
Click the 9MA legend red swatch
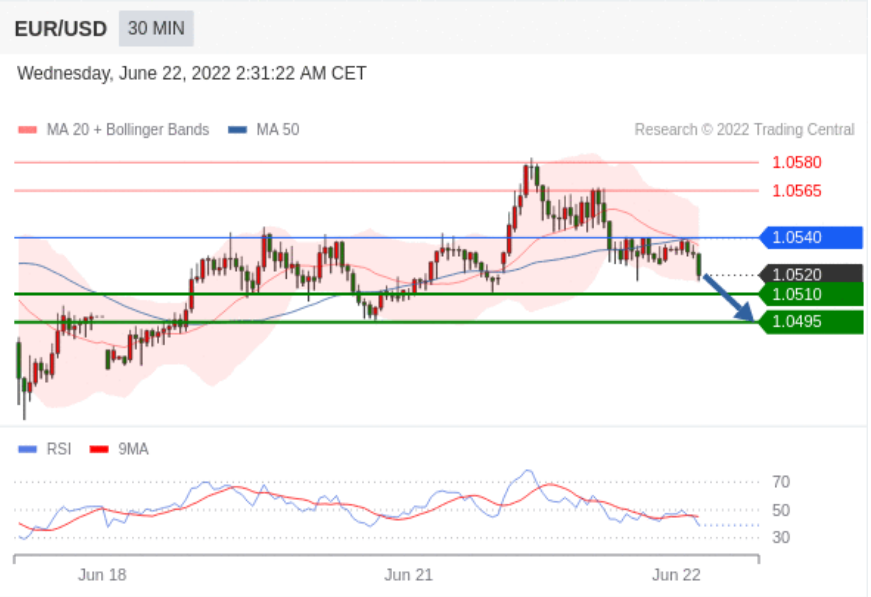click(99, 449)
